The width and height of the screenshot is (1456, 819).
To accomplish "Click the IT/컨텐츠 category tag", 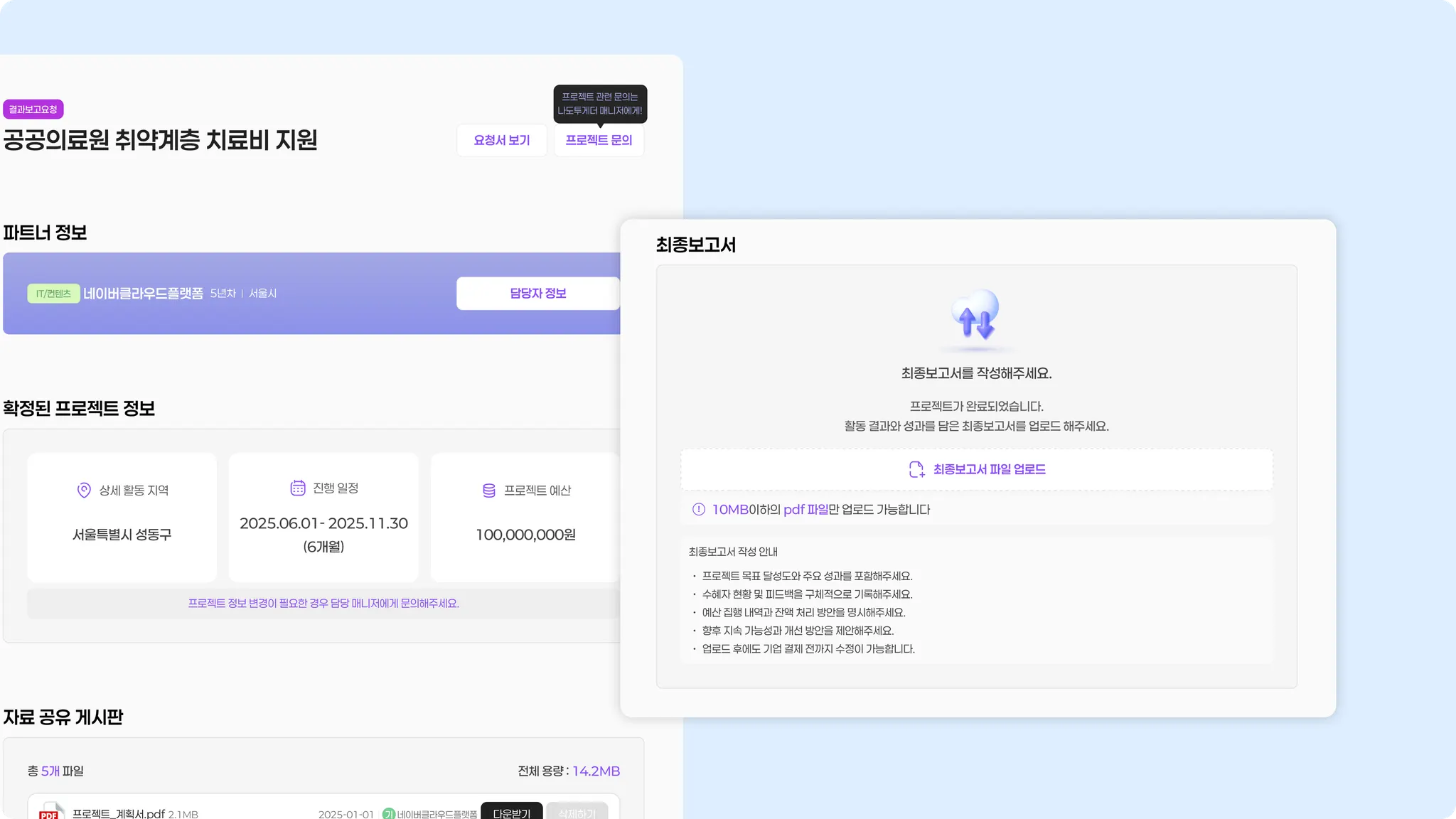I will [x=53, y=293].
